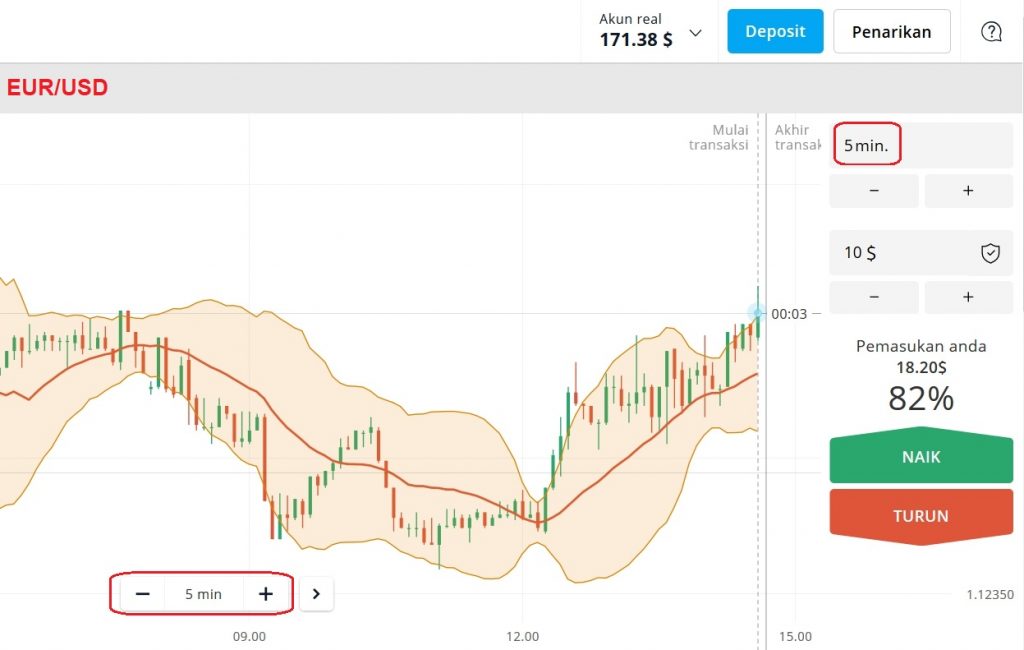Viewport: 1024px width, 650px height.
Task: Click the shield icon beside the trade amount
Action: 990,253
